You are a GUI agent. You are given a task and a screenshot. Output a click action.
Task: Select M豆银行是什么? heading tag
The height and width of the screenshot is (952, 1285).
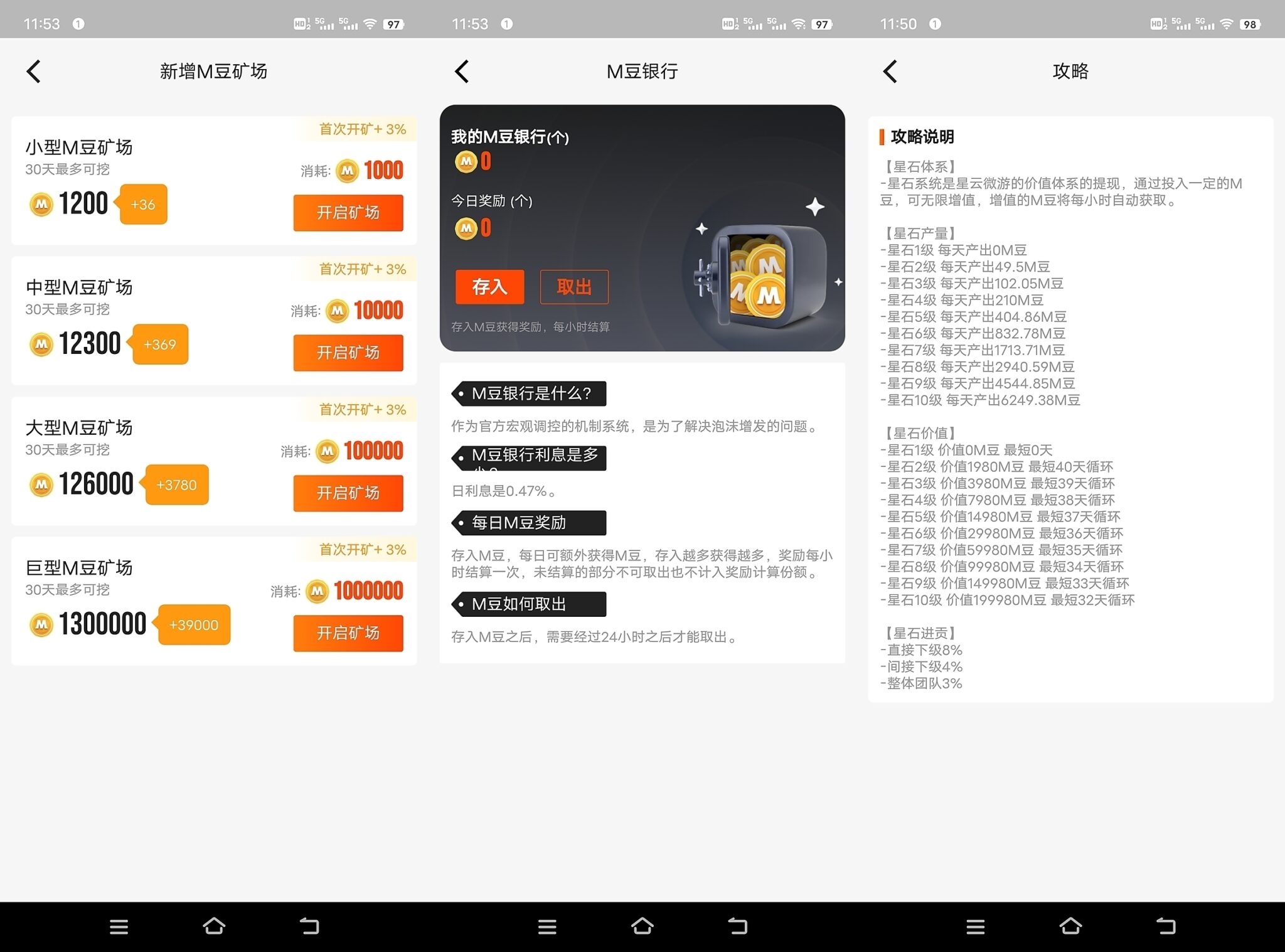pos(529,393)
